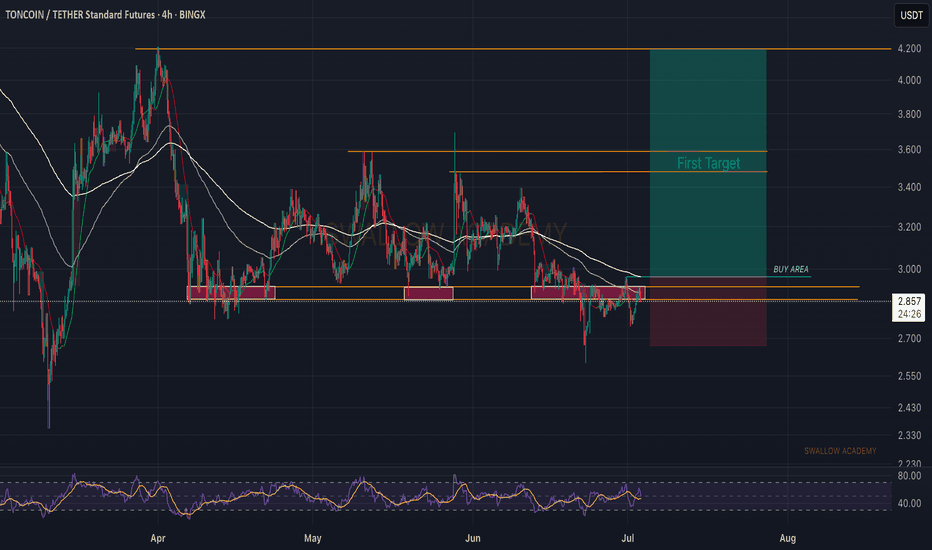Click the BUY AREA label
Screen dimensions: 932x550
click(x=791, y=269)
